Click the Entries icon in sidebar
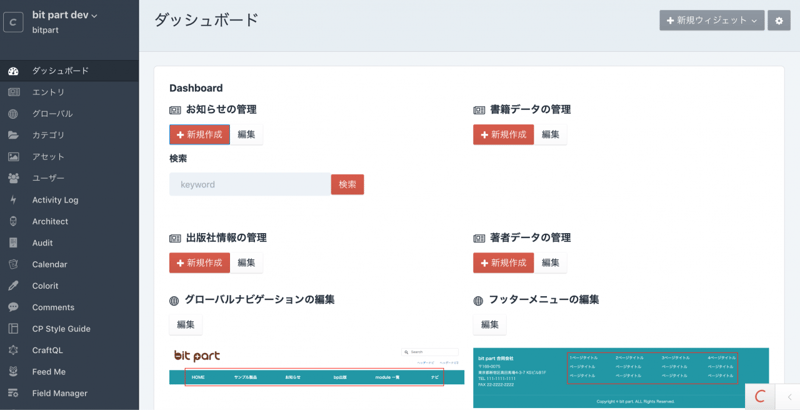 click(13, 92)
